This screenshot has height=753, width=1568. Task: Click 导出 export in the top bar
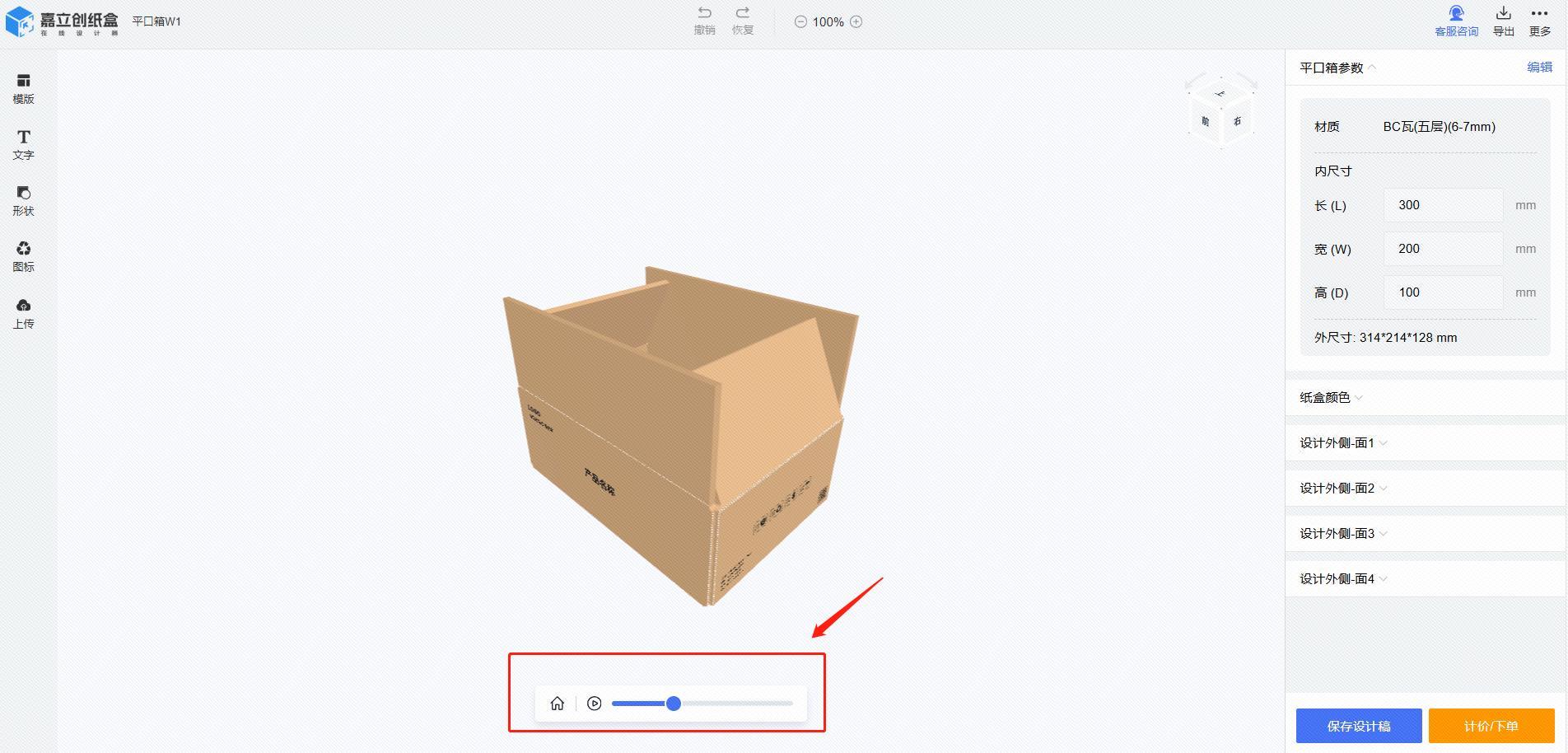(1503, 21)
